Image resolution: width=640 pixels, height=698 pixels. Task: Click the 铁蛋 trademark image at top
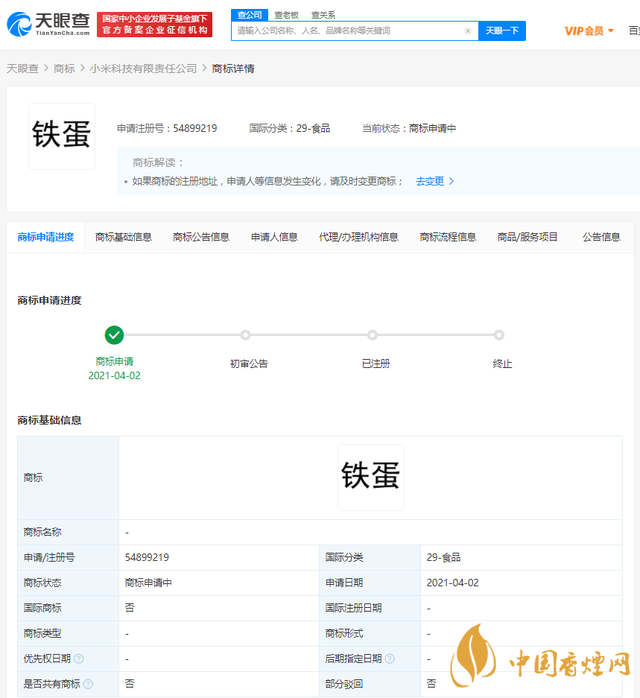(x=62, y=136)
